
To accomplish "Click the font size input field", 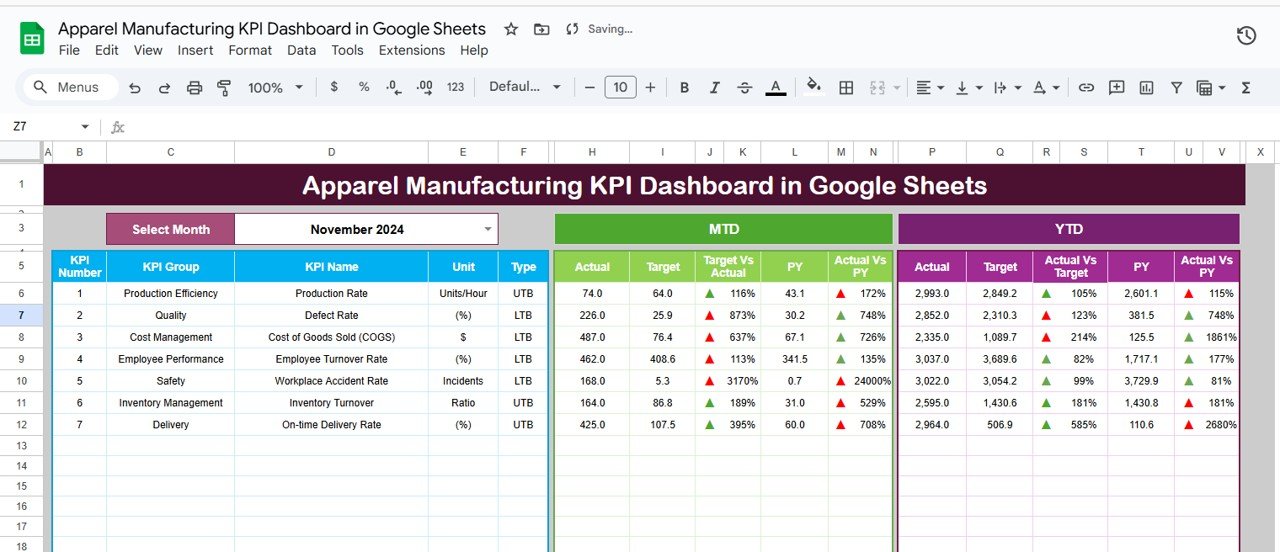I will pyautogui.click(x=620, y=88).
